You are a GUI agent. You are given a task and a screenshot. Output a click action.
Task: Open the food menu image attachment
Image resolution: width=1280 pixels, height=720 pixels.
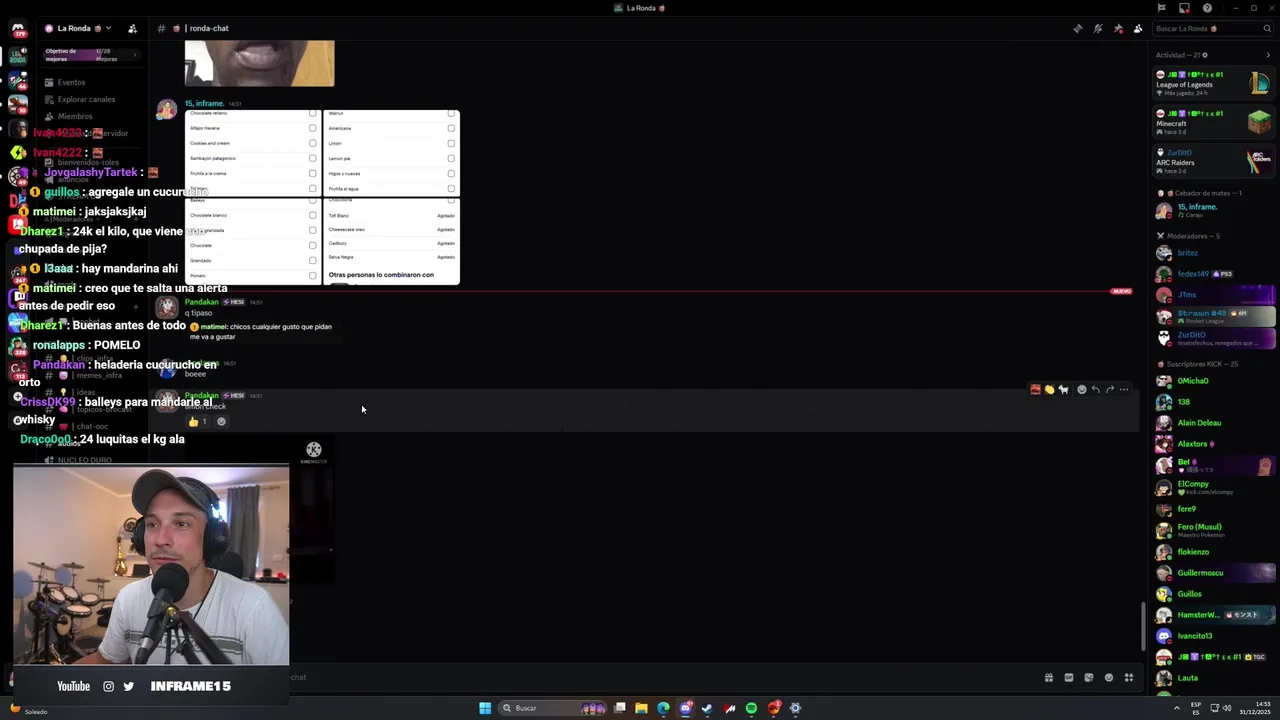[322, 198]
